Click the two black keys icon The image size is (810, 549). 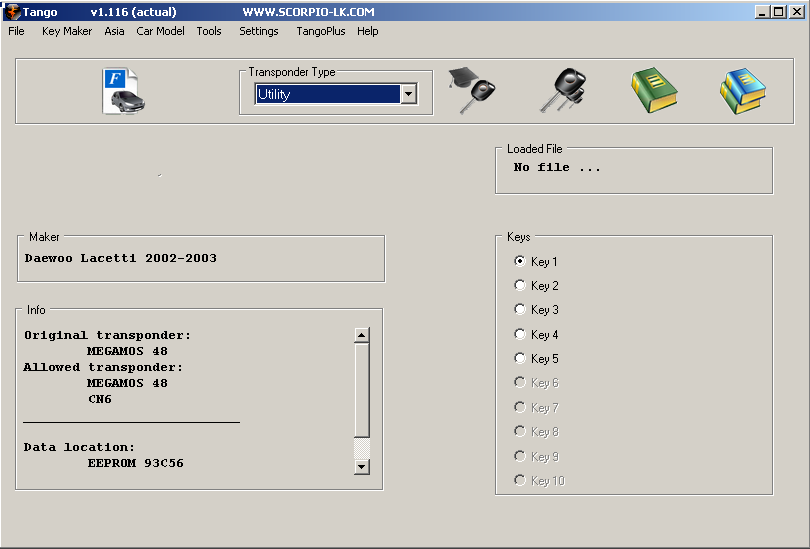point(562,91)
